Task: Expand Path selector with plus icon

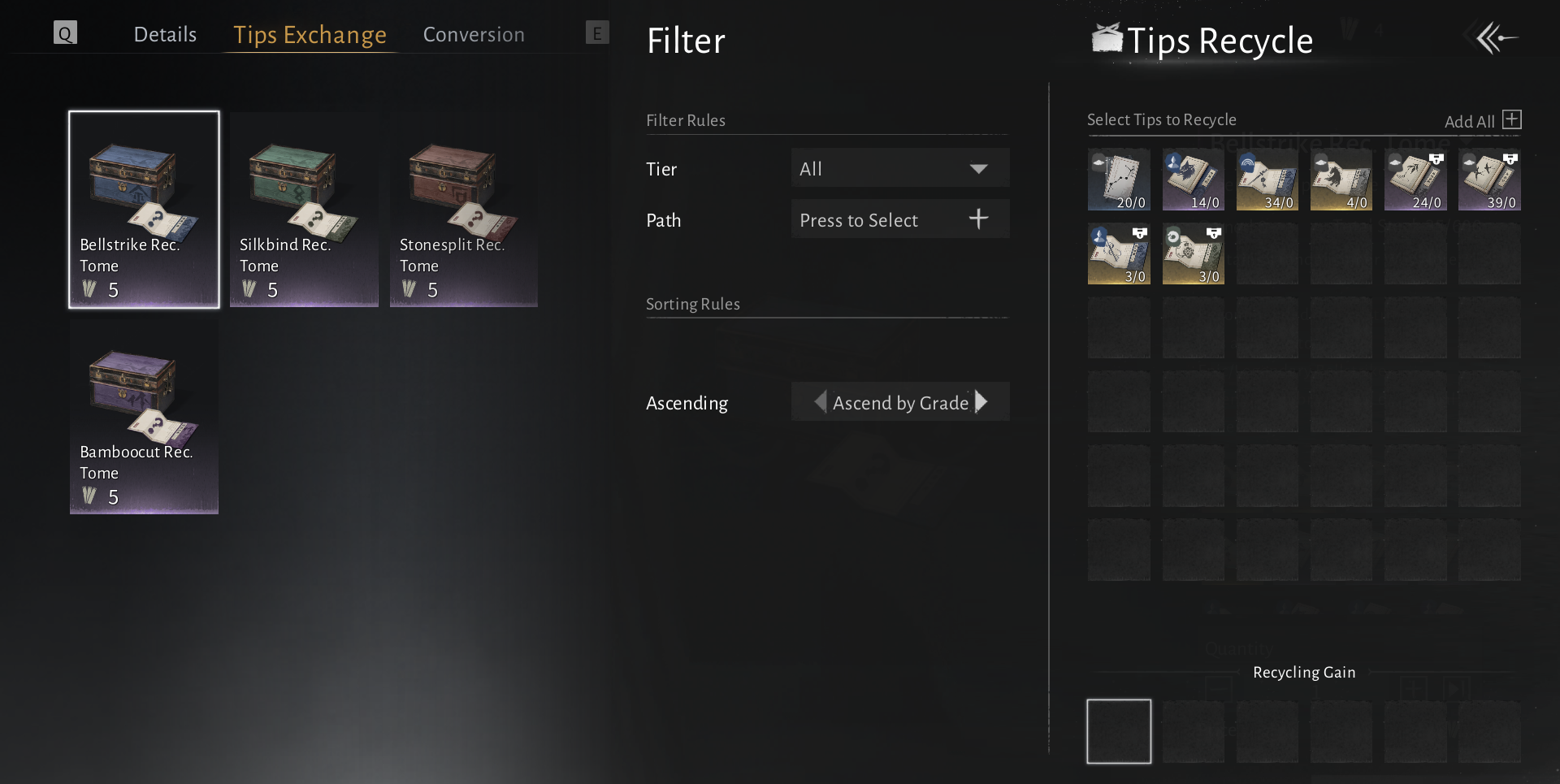Action: [900, 219]
